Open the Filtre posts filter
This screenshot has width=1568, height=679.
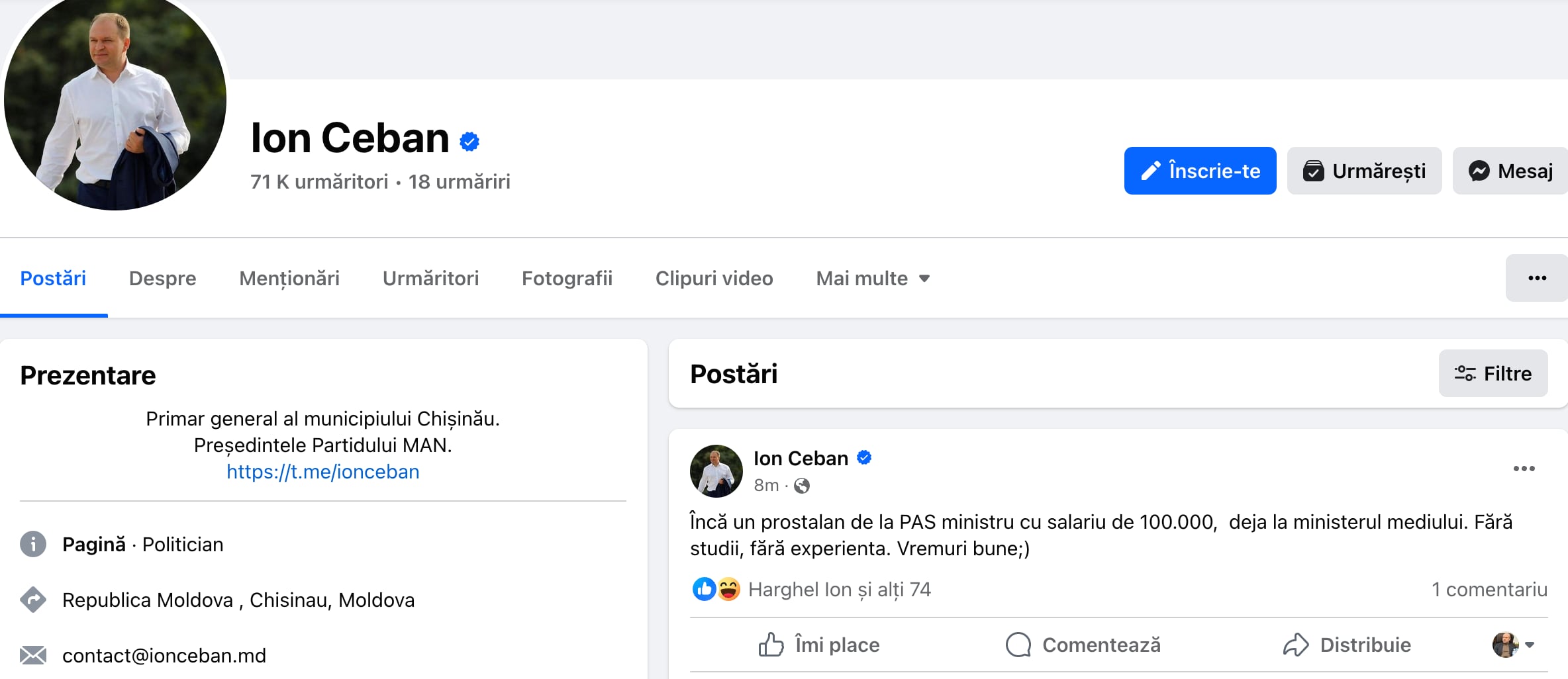[1493, 373]
